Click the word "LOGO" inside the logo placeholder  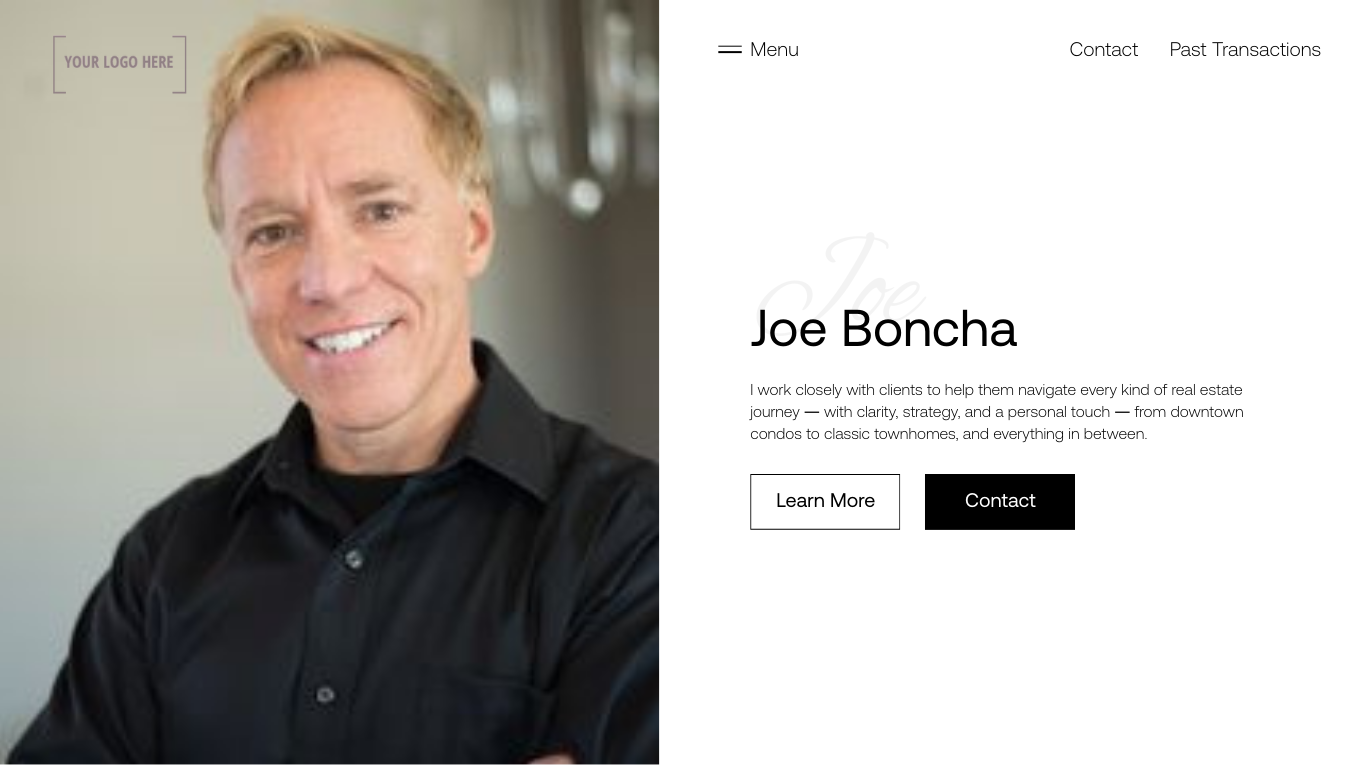120,62
